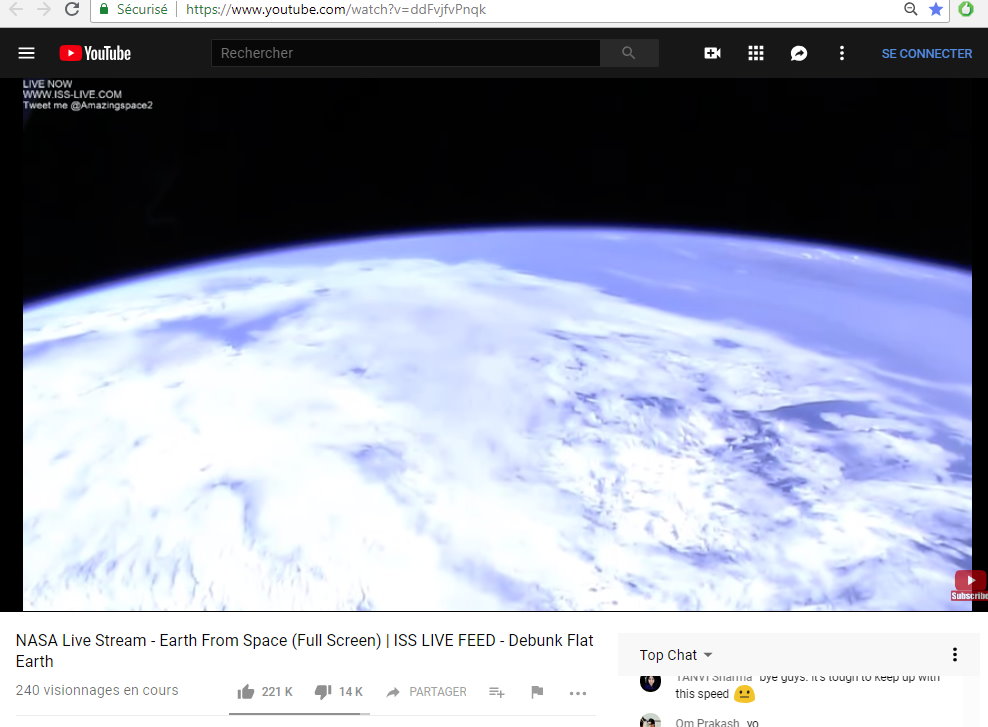988x727 pixels.
Task: Open the chat options three-dot menu
Action: pos(955,655)
